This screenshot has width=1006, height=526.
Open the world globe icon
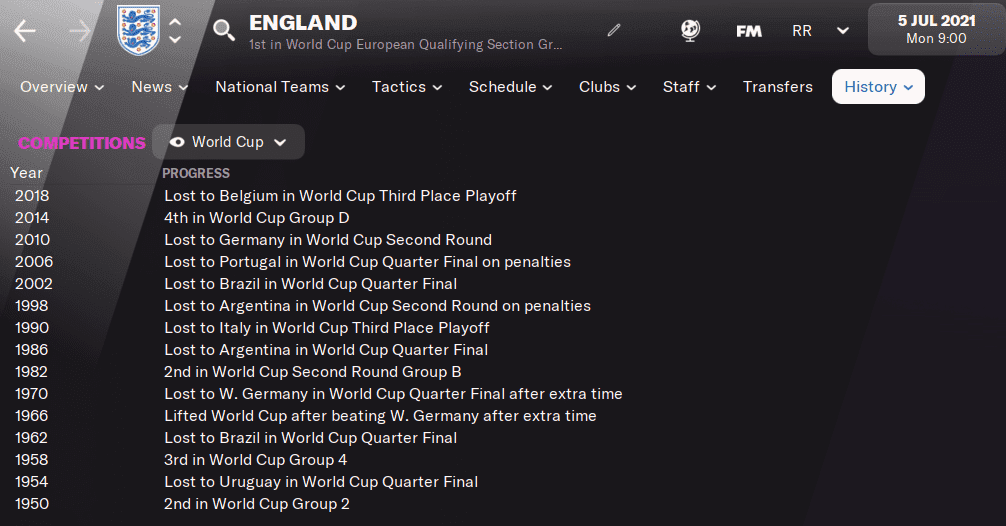click(690, 31)
